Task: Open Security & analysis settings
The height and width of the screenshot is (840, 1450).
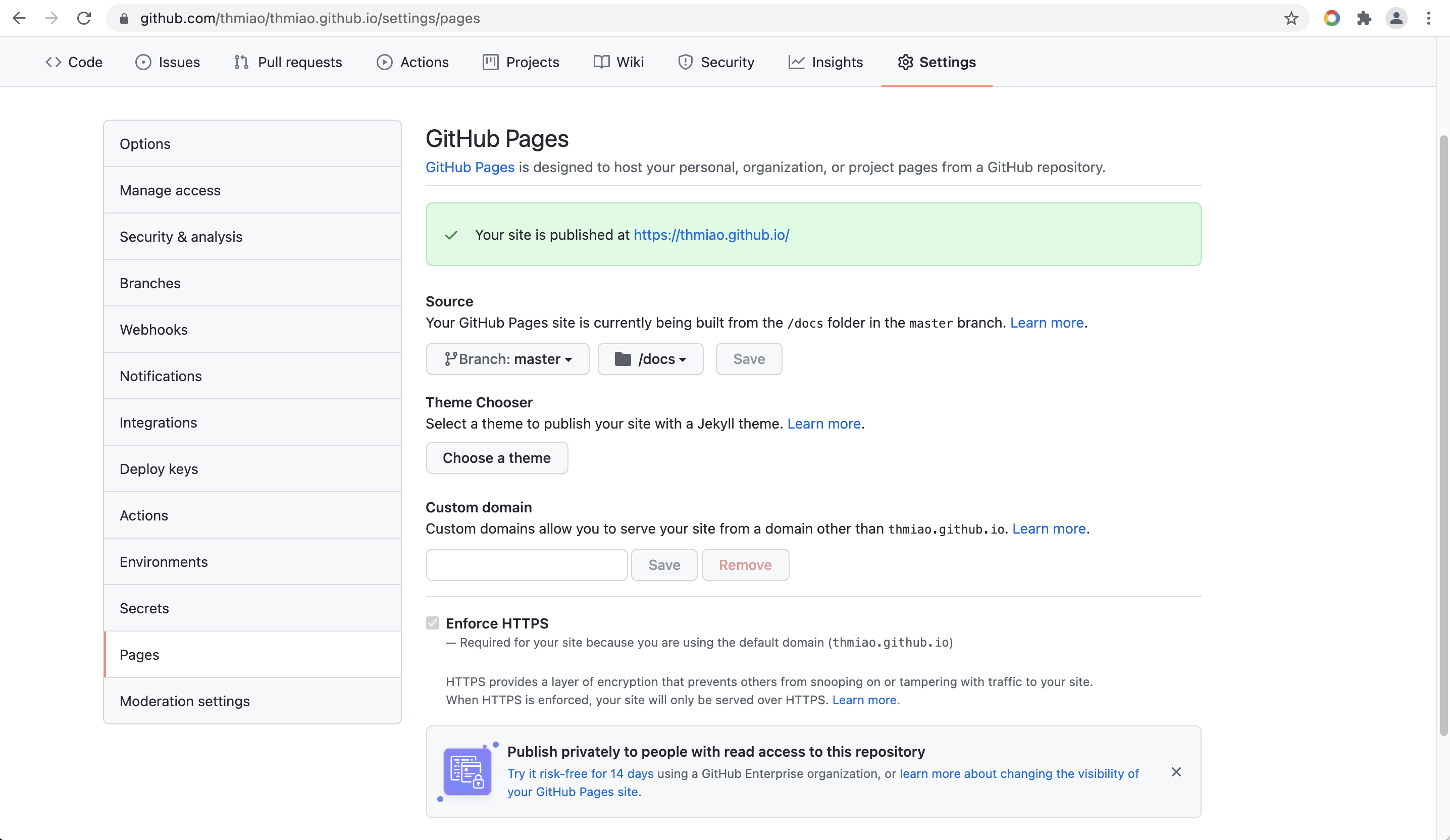Action: coord(252,236)
